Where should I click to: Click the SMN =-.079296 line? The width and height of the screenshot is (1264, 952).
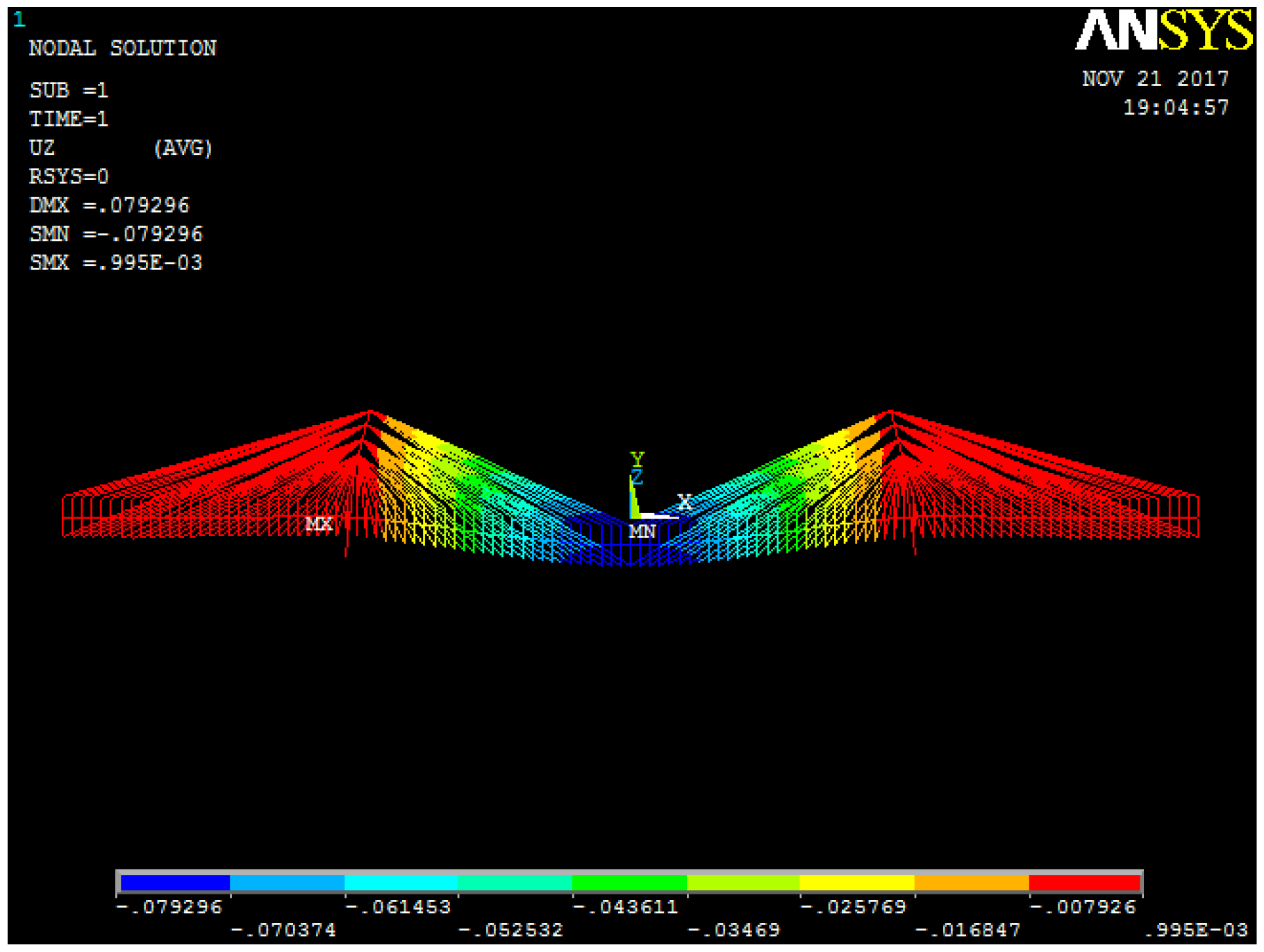(x=116, y=234)
